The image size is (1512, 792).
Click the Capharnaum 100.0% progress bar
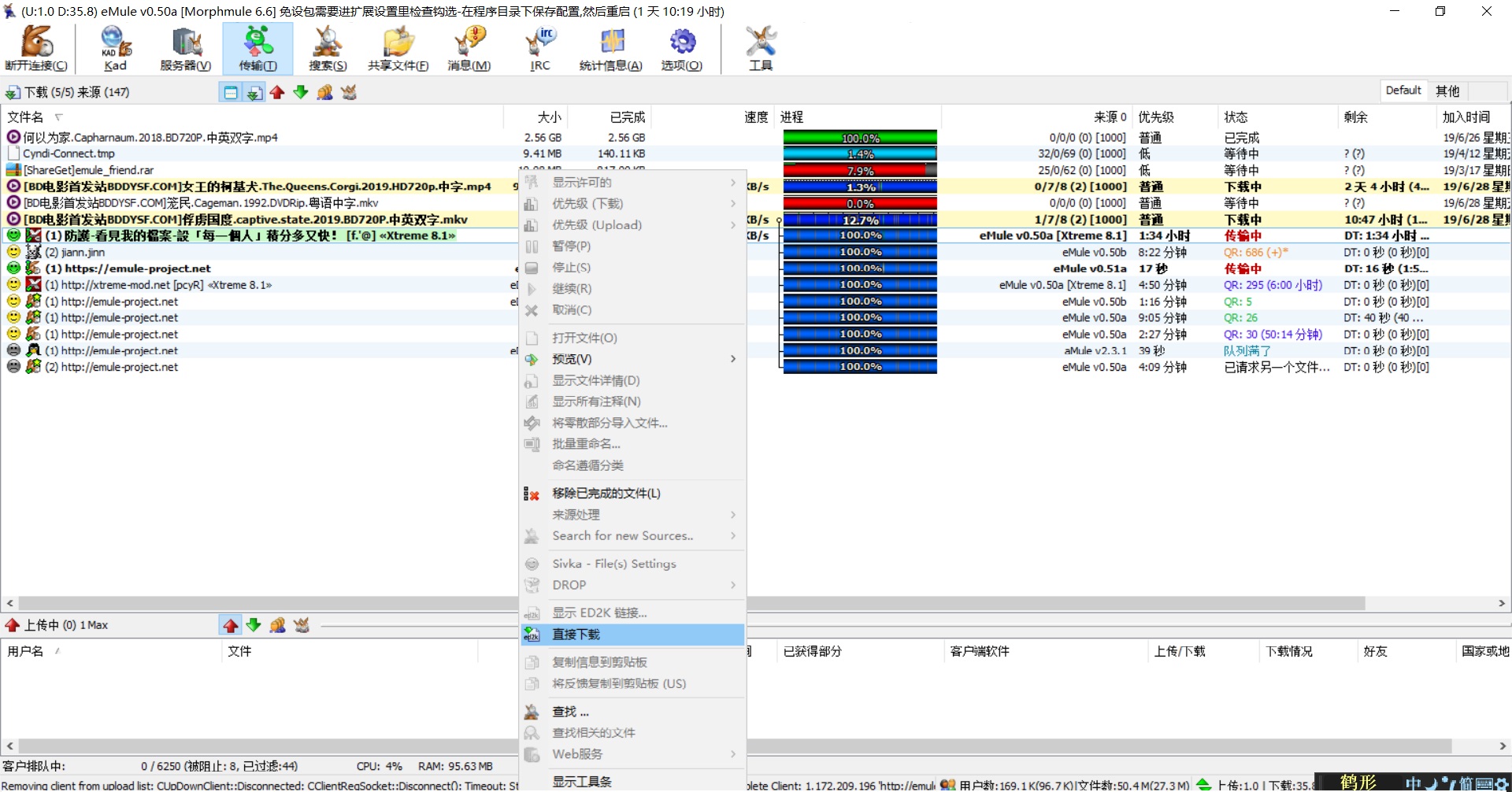click(860, 138)
